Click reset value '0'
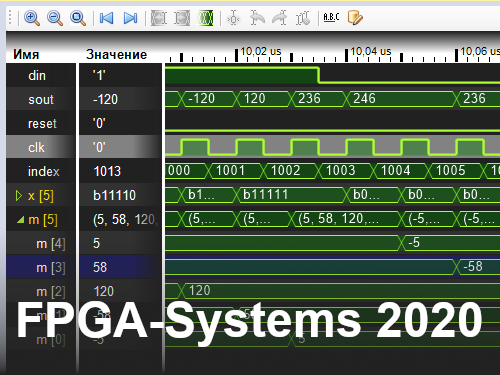Screen dimensions: 500x375 coord(99,124)
